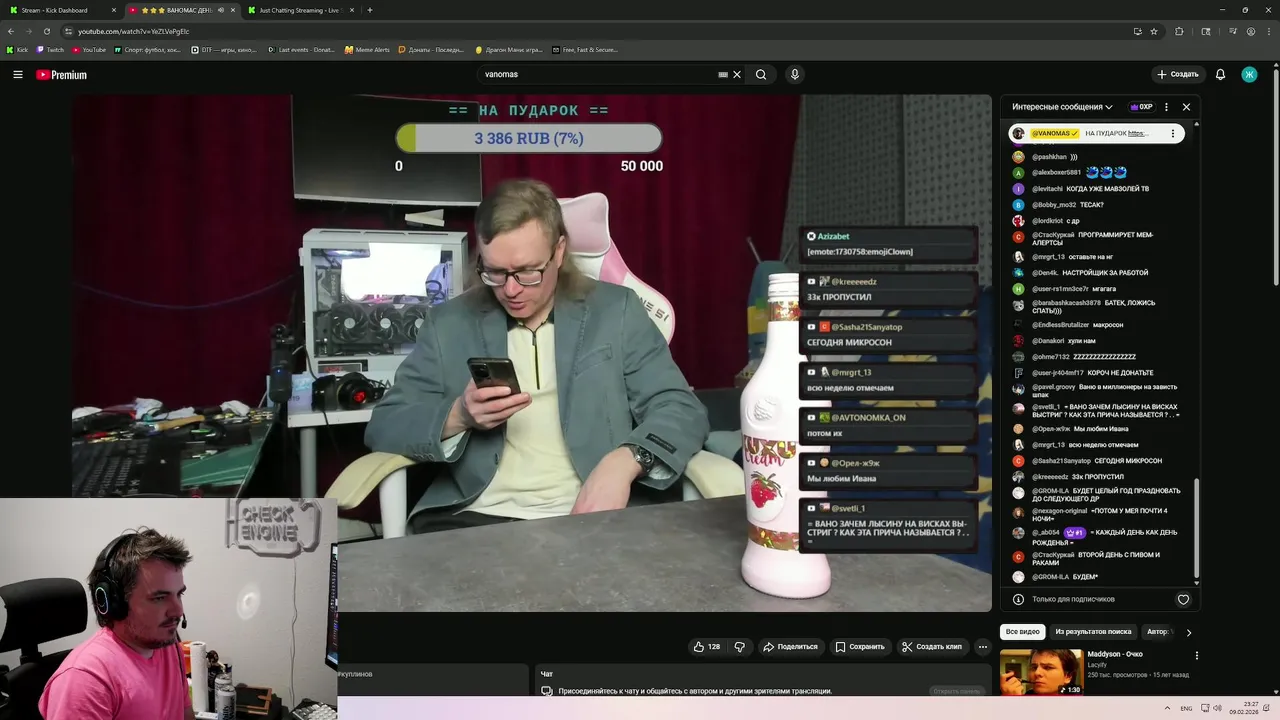The image size is (1280, 720).
Task: Click live chat scrollbar
Action: point(1196,529)
